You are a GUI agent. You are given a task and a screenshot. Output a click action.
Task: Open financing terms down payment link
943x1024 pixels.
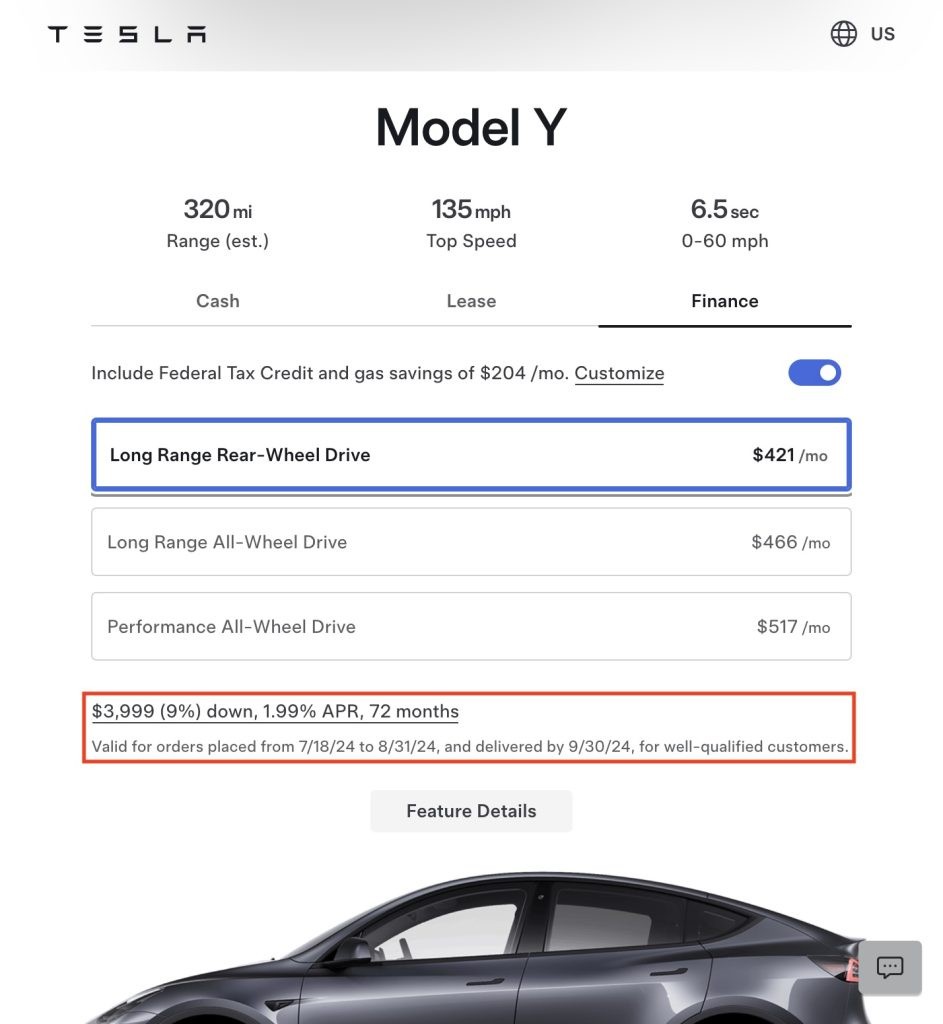(x=275, y=712)
